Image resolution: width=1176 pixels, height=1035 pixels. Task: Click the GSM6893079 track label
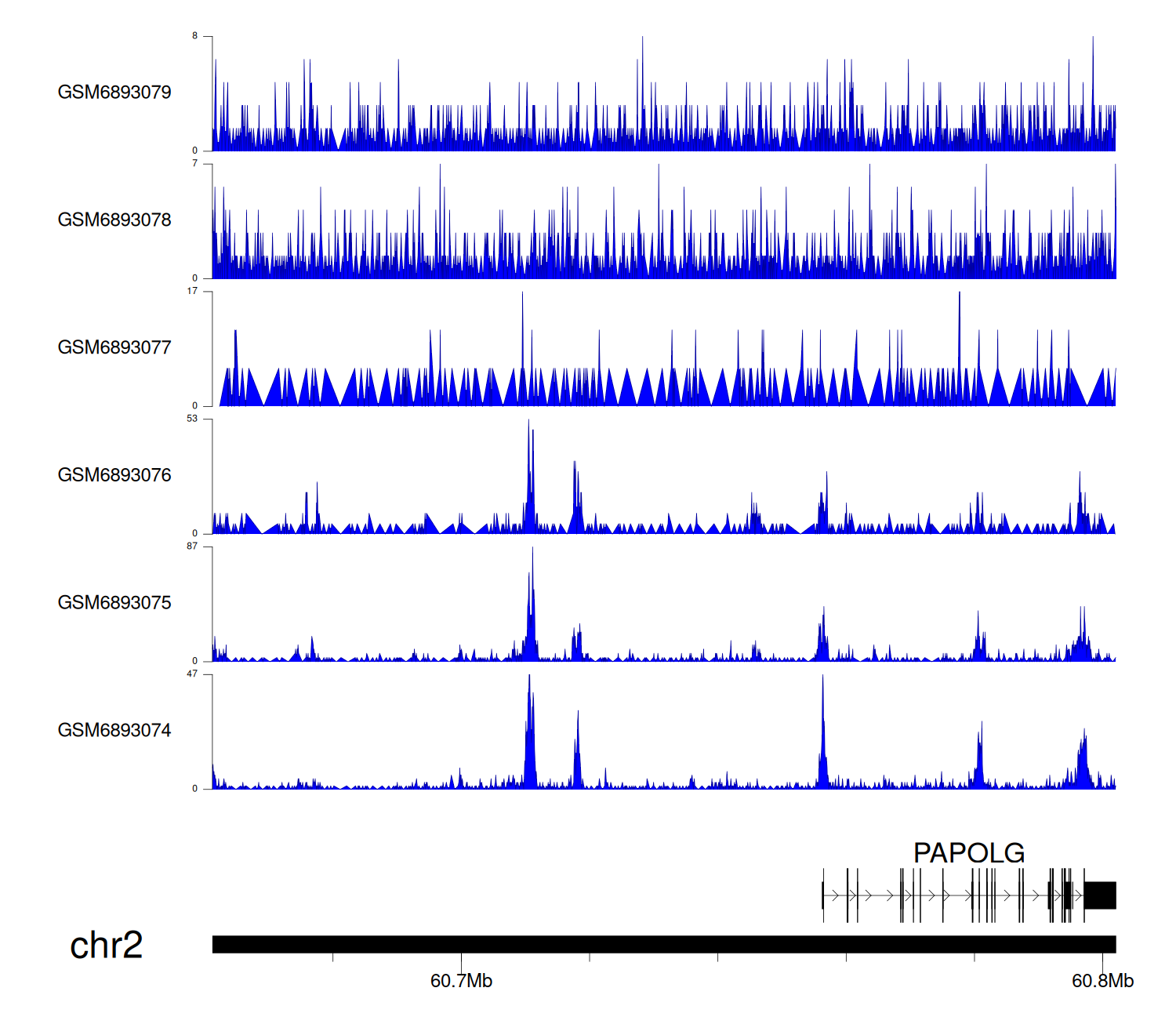click(x=114, y=93)
